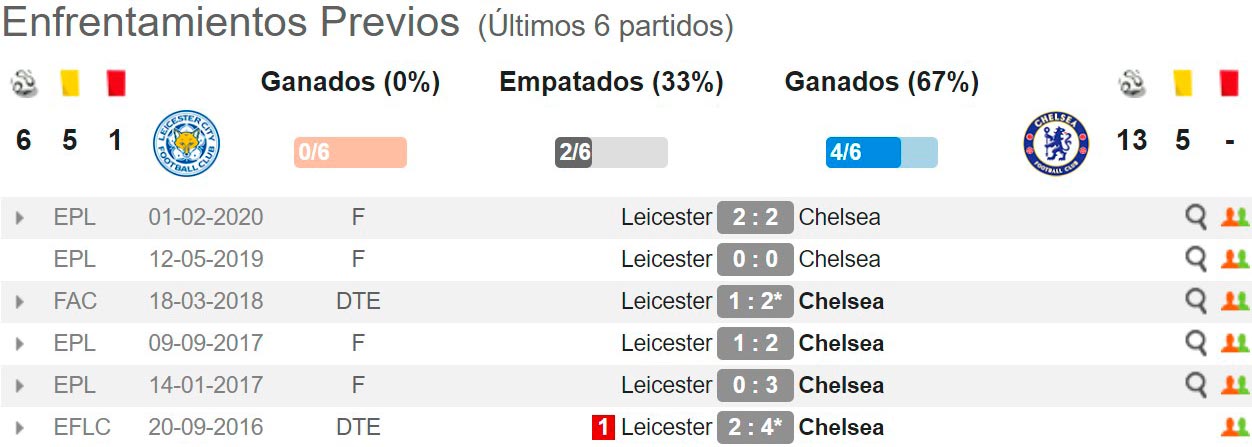Click the 2 : 2 score box
This screenshot has height=447, width=1252.
point(755,217)
